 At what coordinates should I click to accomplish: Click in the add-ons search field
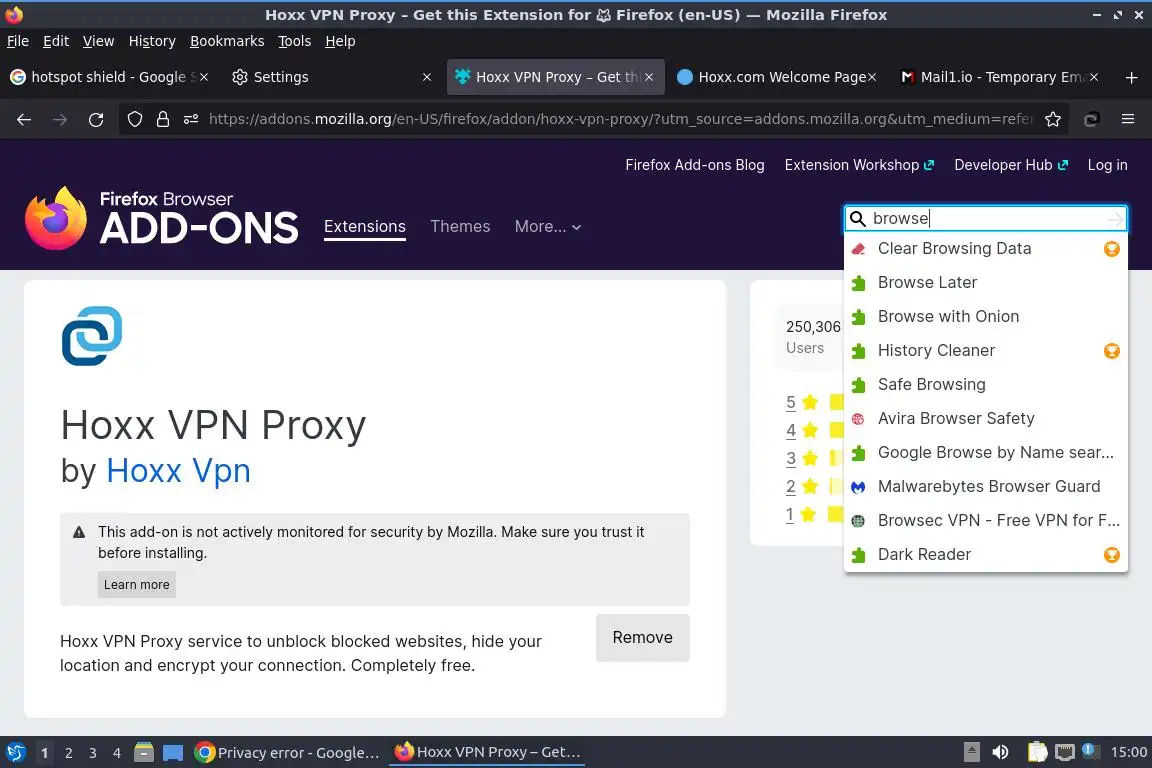click(984, 218)
